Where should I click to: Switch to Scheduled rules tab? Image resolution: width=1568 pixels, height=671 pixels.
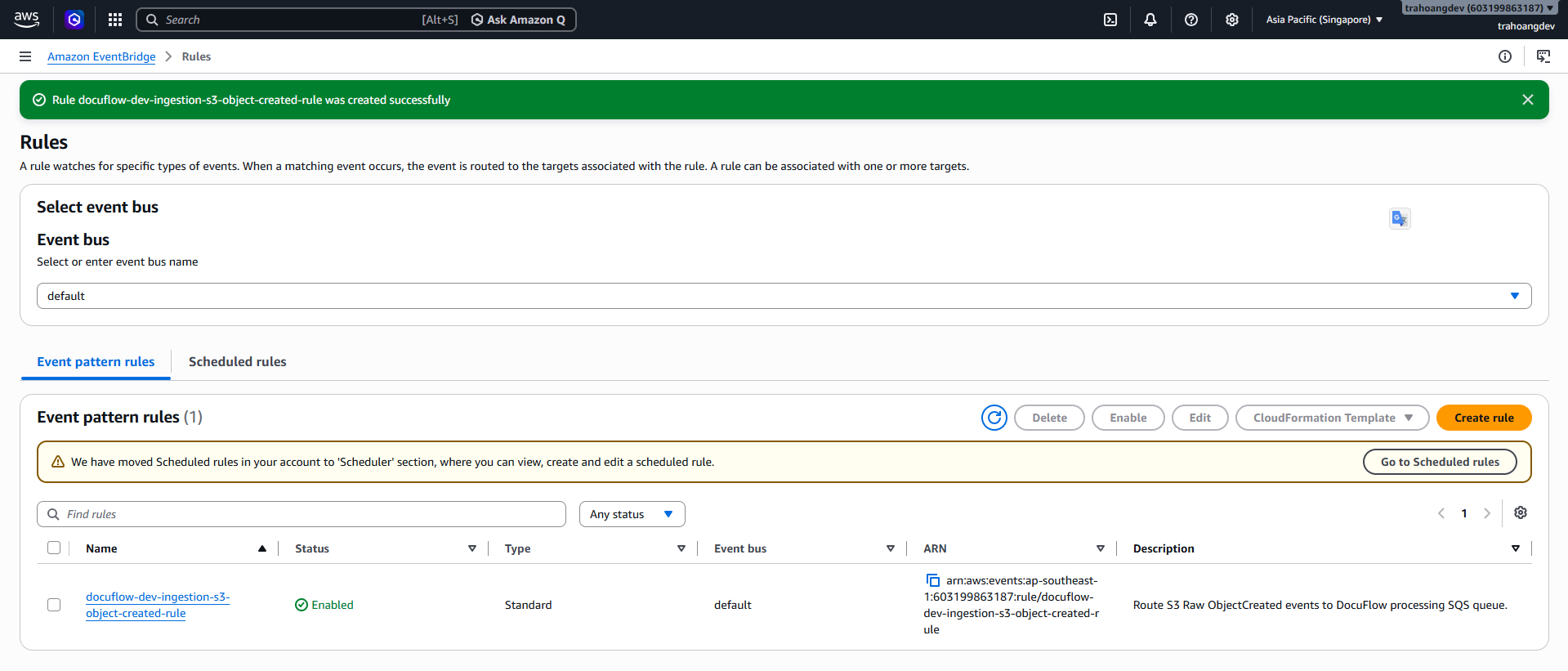(x=238, y=362)
